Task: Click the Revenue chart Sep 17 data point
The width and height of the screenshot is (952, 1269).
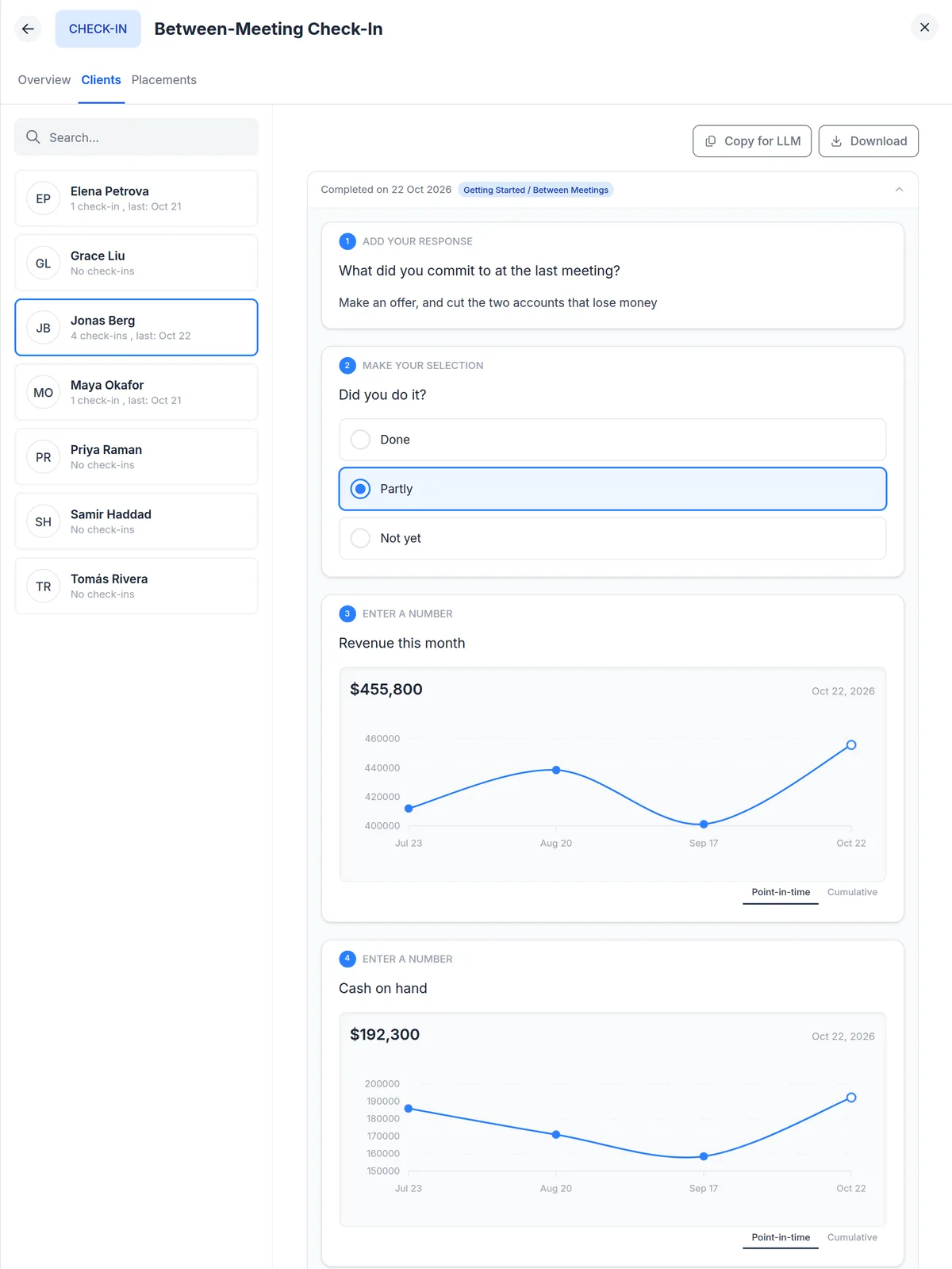Action: point(704,825)
